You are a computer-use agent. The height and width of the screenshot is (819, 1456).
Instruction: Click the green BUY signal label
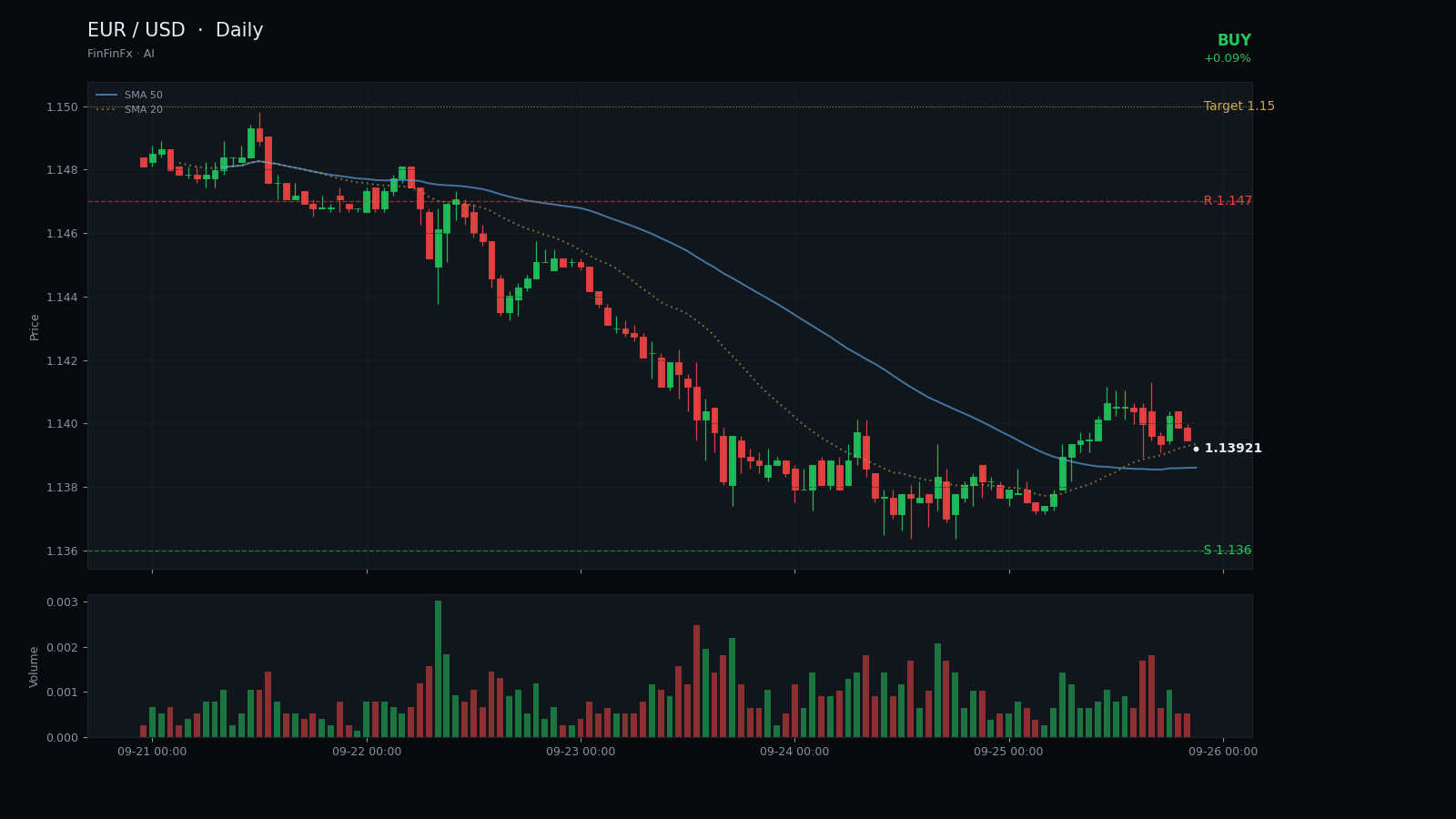pos(1234,41)
